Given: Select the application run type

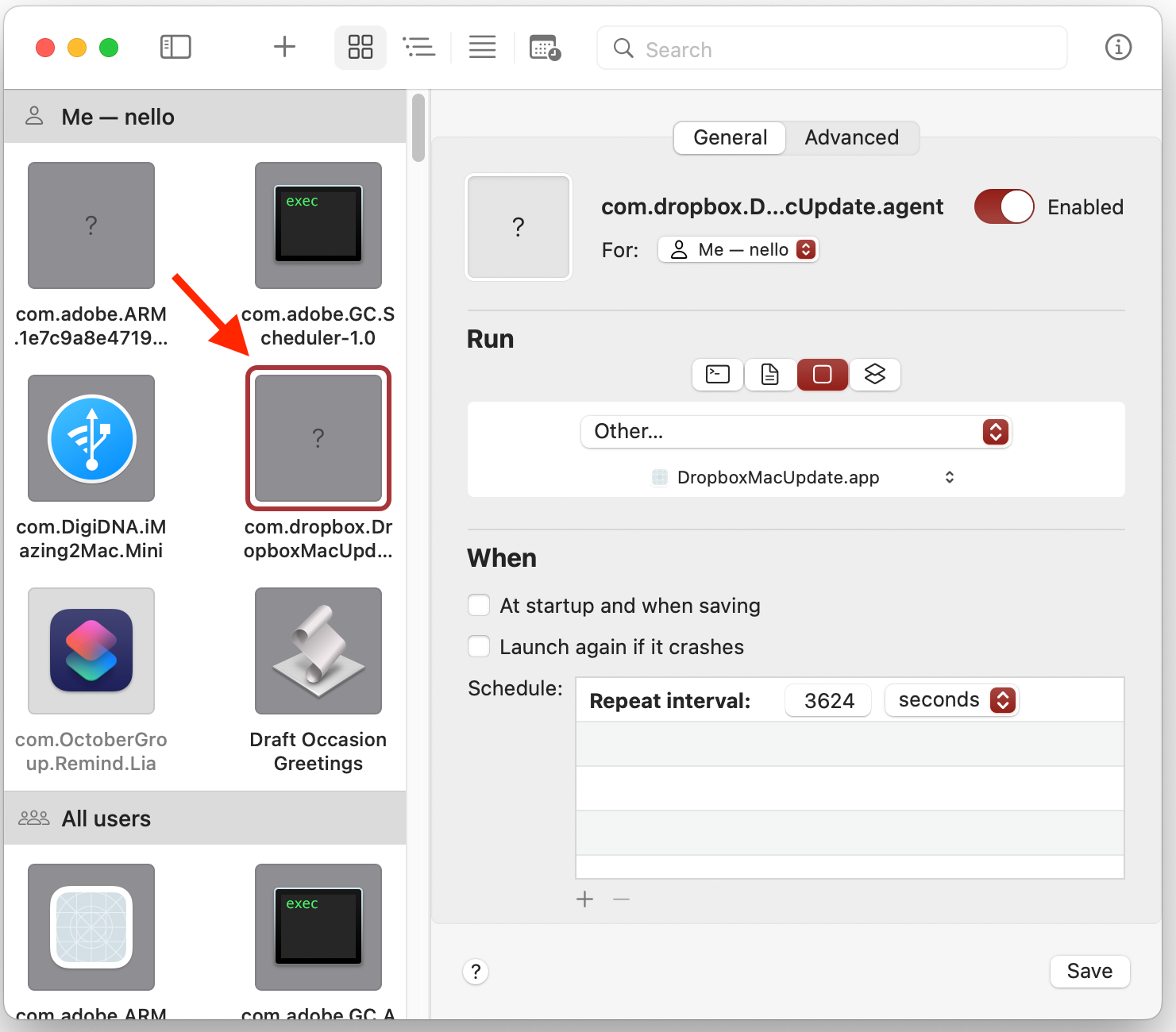Looking at the screenshot, I should (823, 375).
